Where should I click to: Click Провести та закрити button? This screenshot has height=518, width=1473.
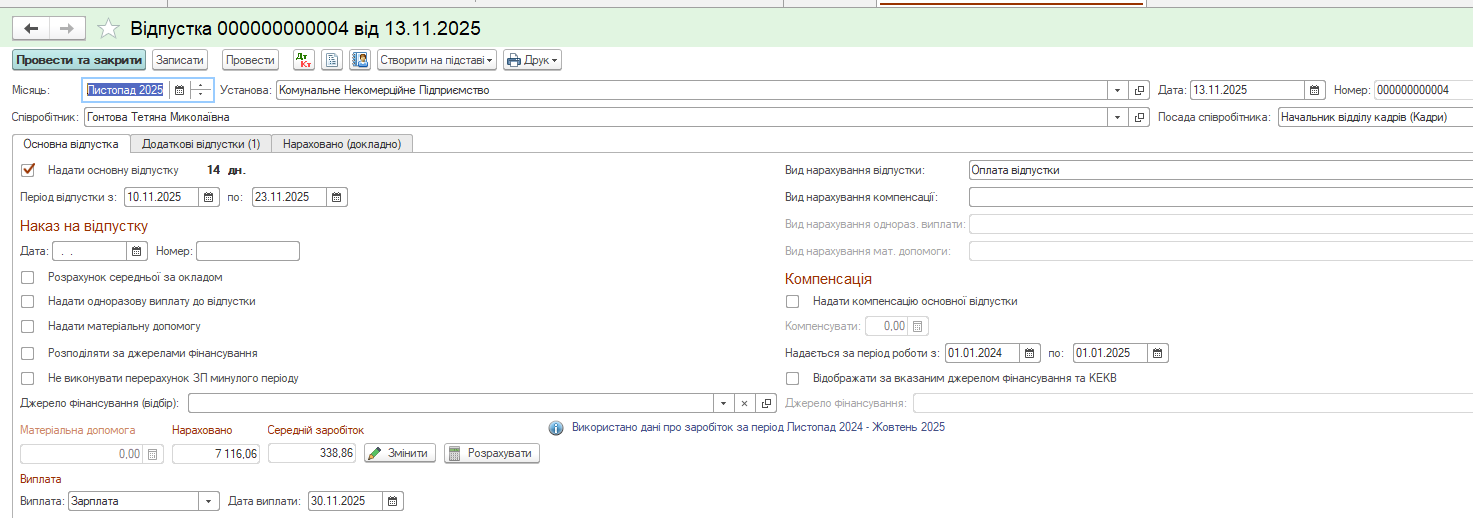pyautogui.click(x=79, y=60)
